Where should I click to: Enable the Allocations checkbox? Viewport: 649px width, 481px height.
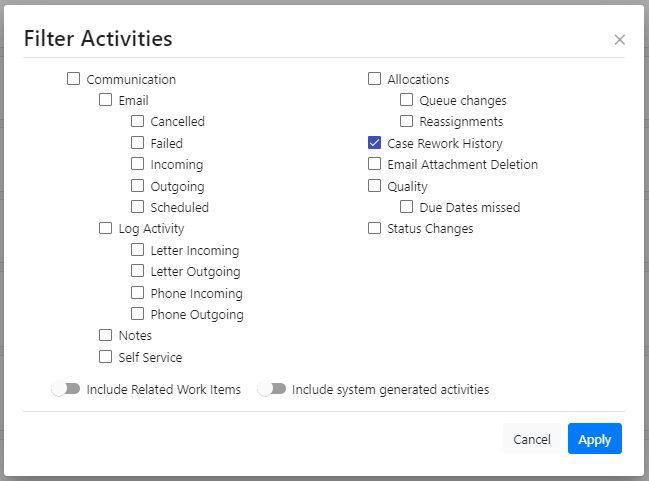[x=374, y=79]
